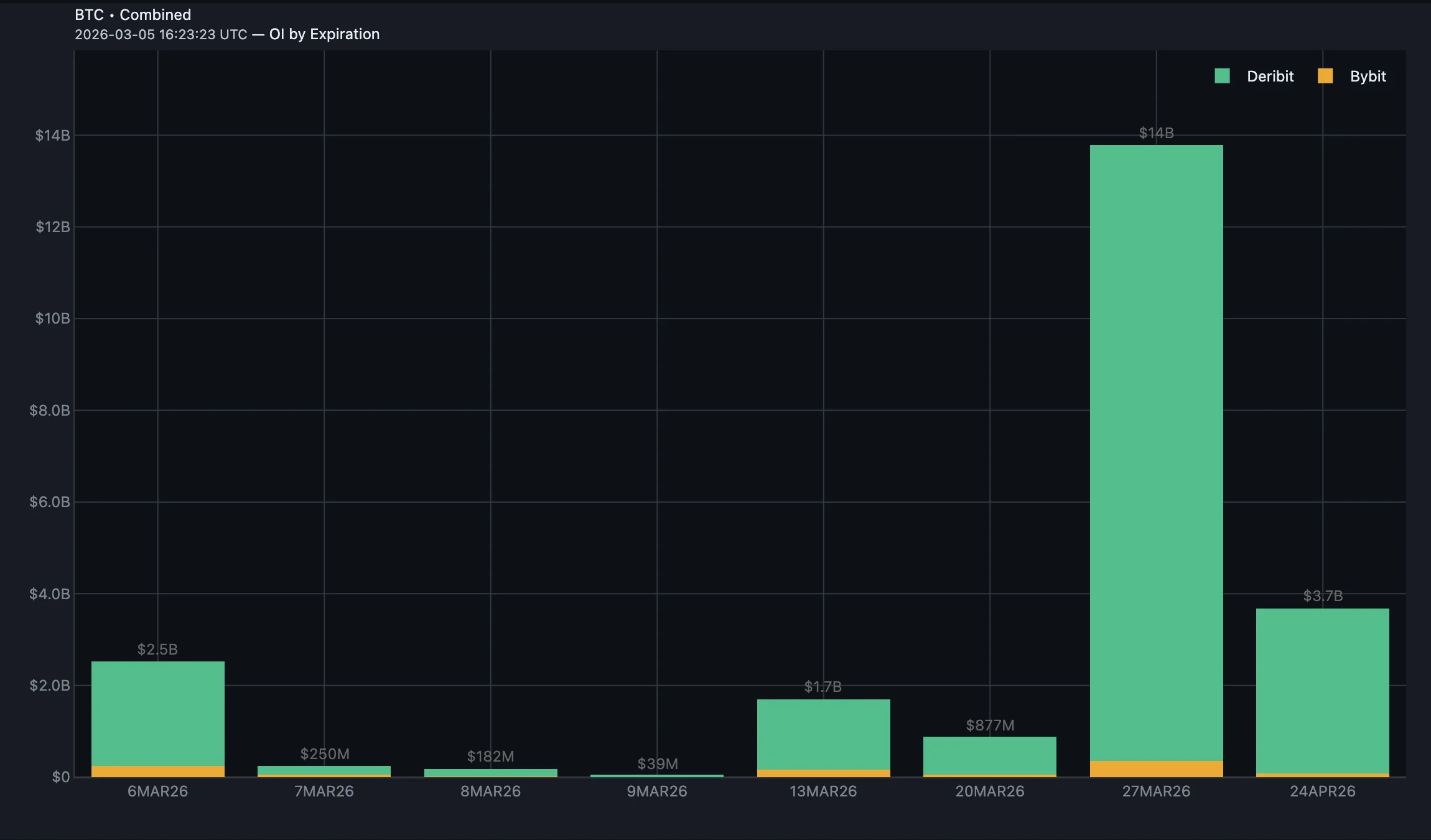Click the 27MAR26 x-axis label

click(x=1156, y=791)
